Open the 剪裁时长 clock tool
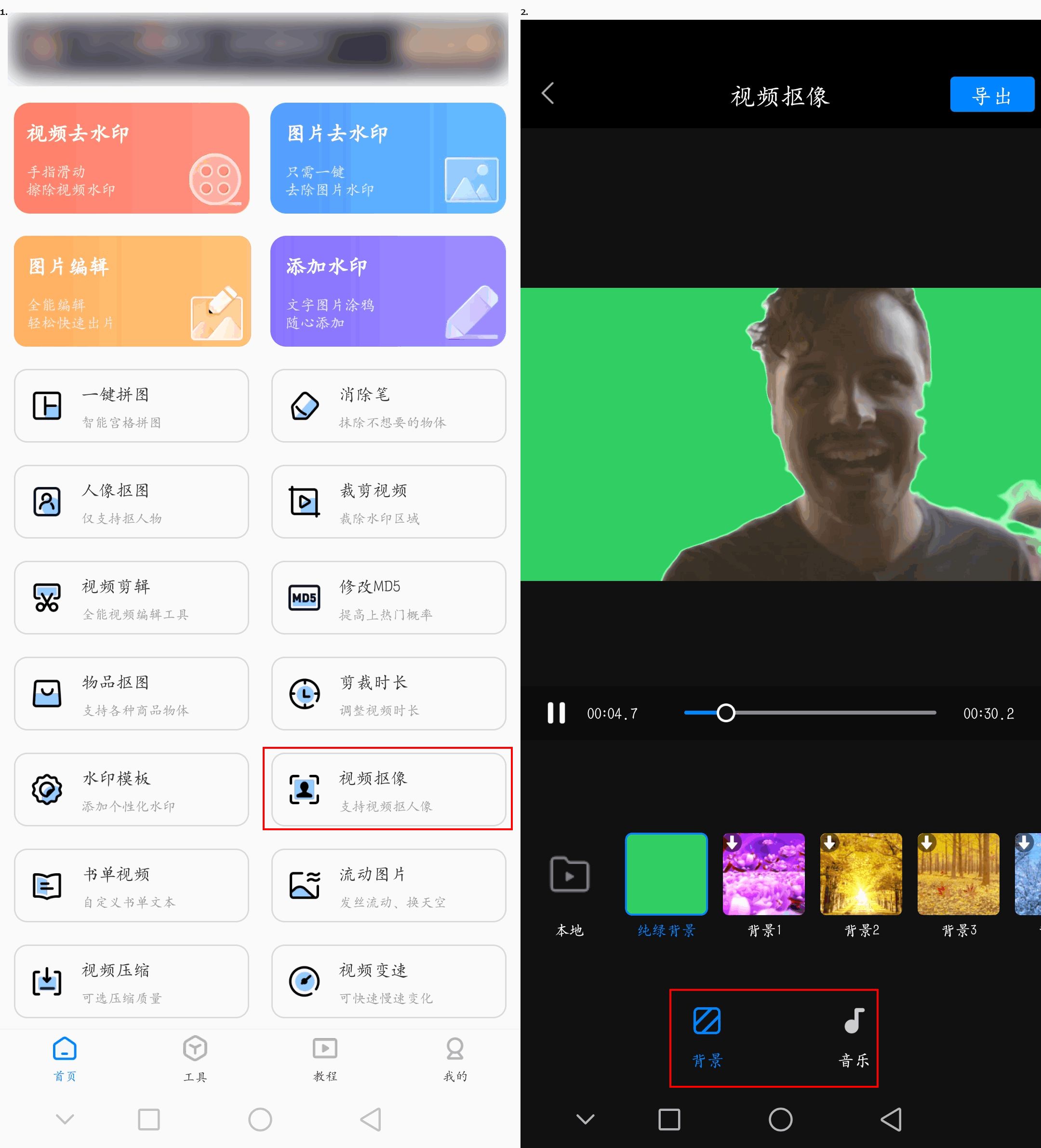The width and height of the screenshot is (1041, 1148). pos(388,694)
